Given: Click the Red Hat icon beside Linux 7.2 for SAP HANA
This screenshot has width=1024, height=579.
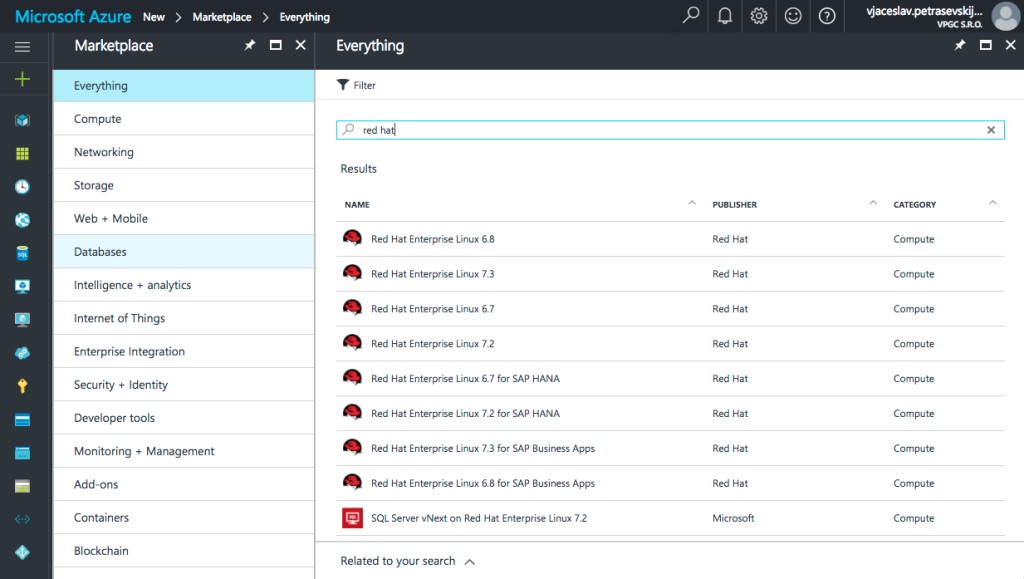Looking at the screenshot, I should click(352, 413).
